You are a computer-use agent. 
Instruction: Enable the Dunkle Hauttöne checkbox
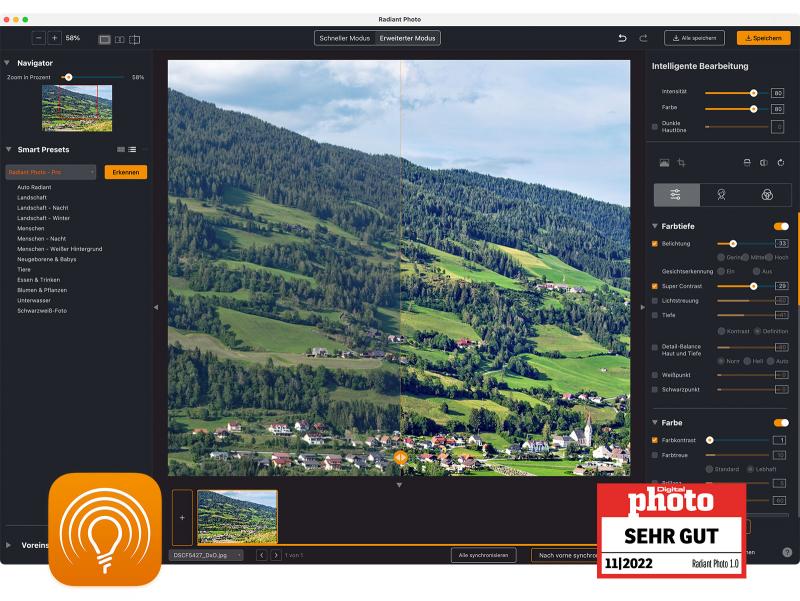pyautogui.click(x=655, y=127)
